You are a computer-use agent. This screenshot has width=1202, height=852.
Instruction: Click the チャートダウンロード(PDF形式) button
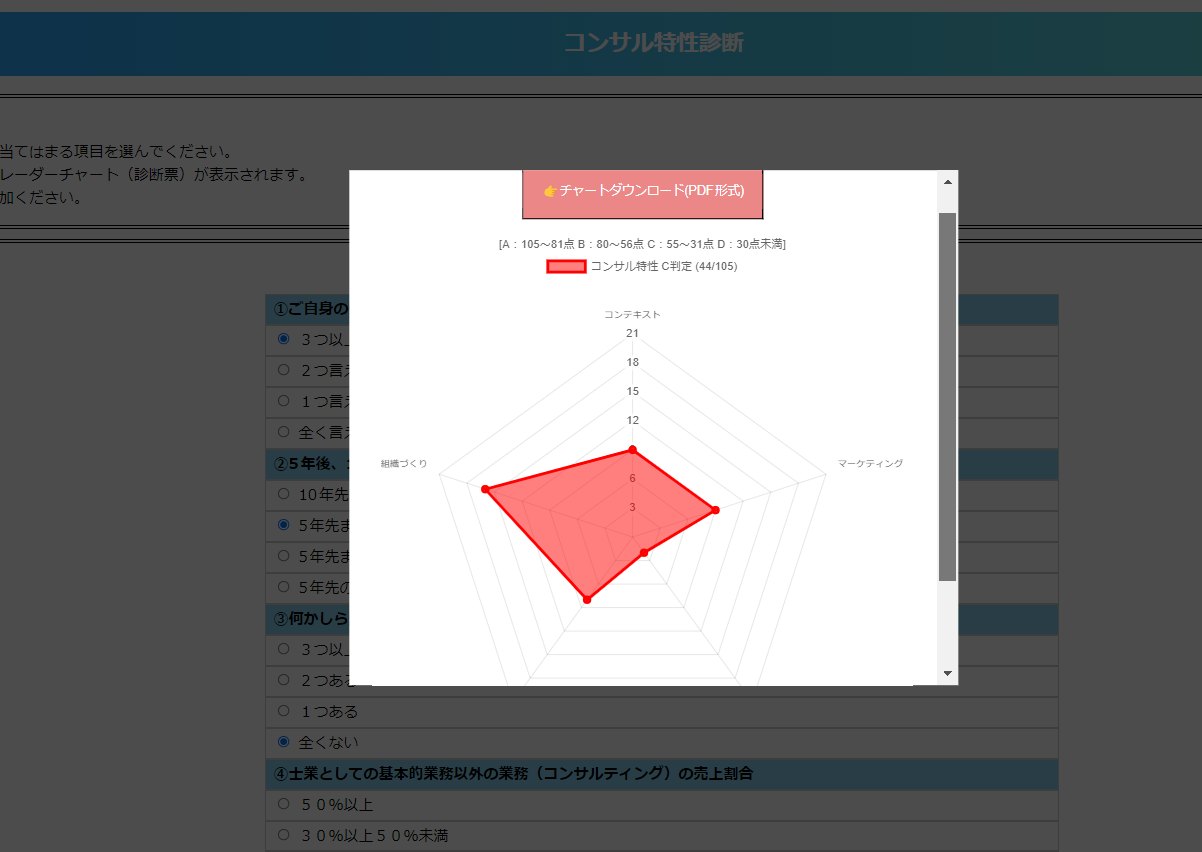pos(642,194)
